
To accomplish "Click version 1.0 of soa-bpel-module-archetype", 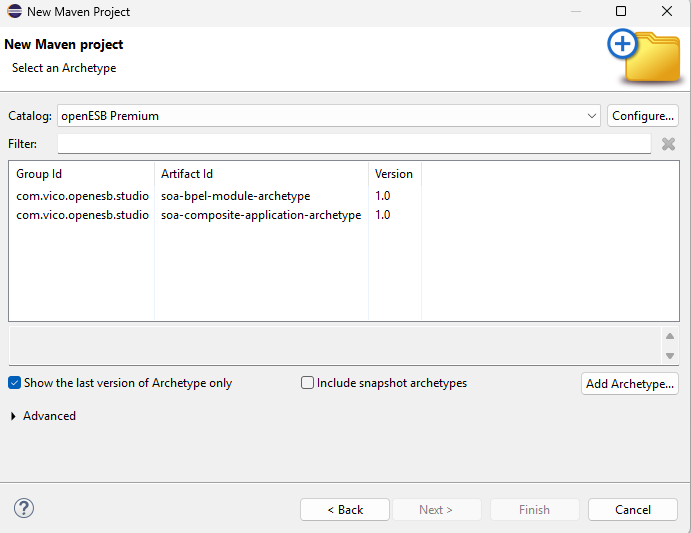I will (x=383, y=196).
